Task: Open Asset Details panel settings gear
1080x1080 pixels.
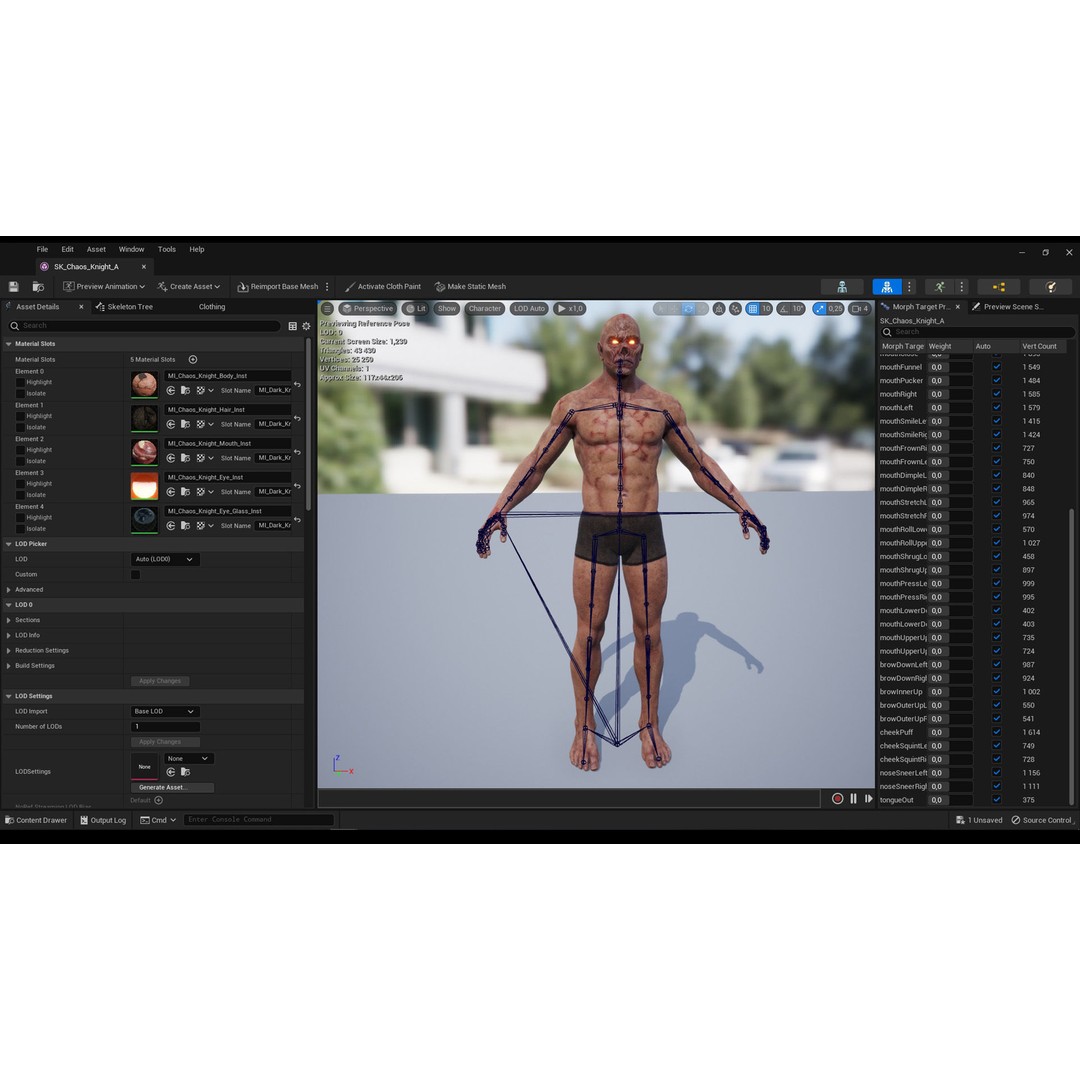Action: click(x=307, y=326)
